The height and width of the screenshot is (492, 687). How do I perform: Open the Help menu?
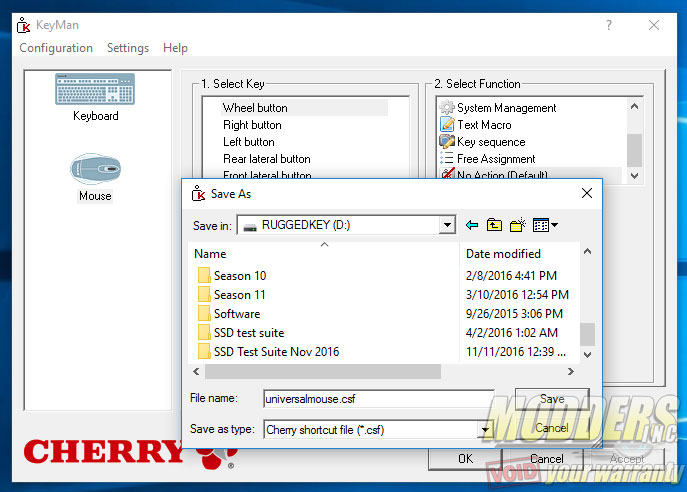(x=175, y=47)
